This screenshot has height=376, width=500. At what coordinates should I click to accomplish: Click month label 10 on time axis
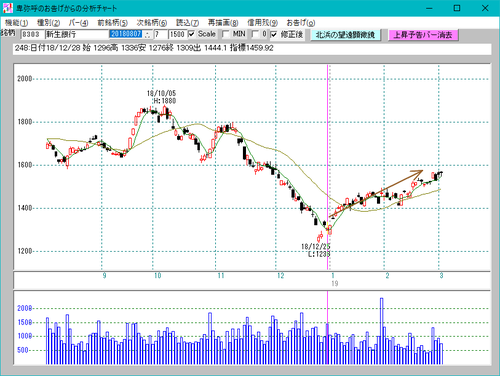157,276
